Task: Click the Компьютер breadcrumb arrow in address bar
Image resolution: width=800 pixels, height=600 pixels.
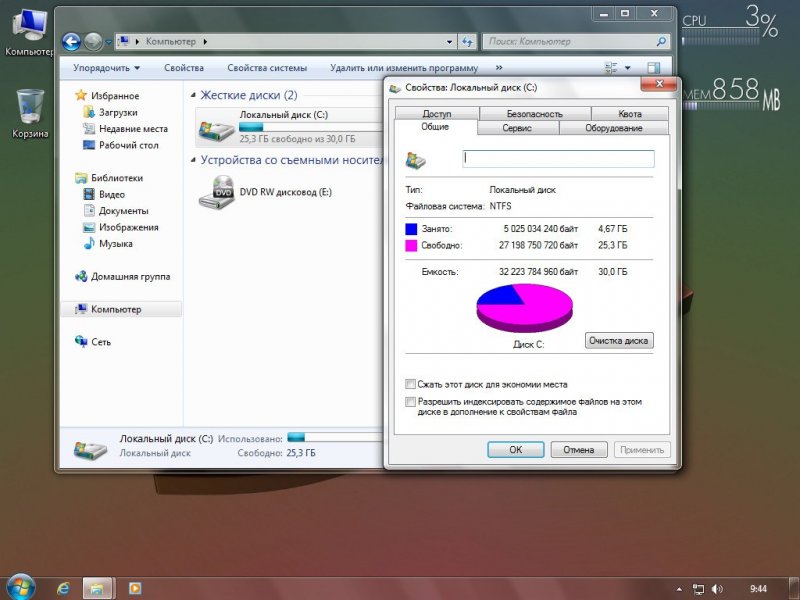Action: [x=205, y=42]
